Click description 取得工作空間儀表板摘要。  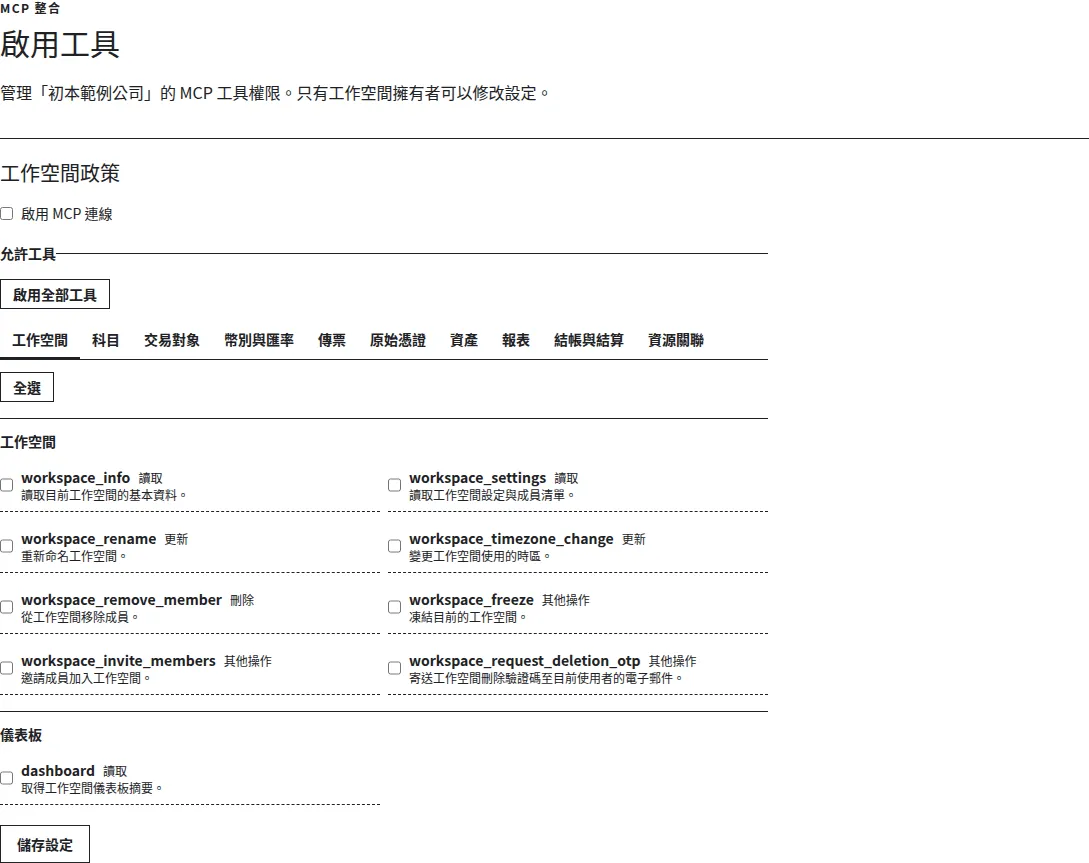[92, 788]
